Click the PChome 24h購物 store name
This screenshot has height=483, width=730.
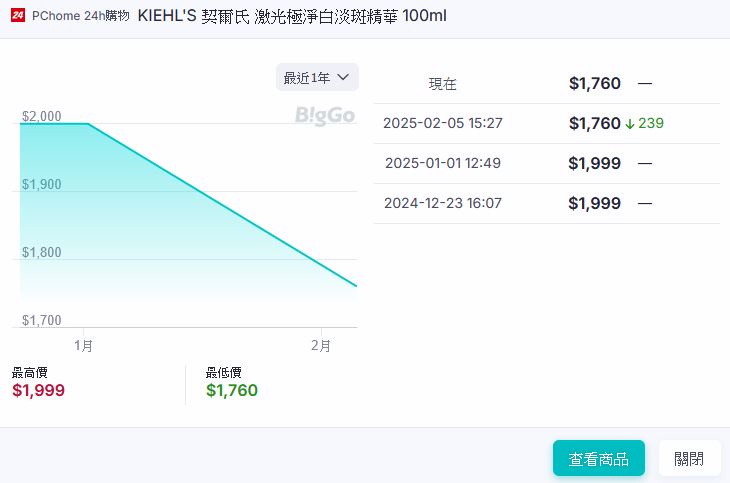point(81,16)
